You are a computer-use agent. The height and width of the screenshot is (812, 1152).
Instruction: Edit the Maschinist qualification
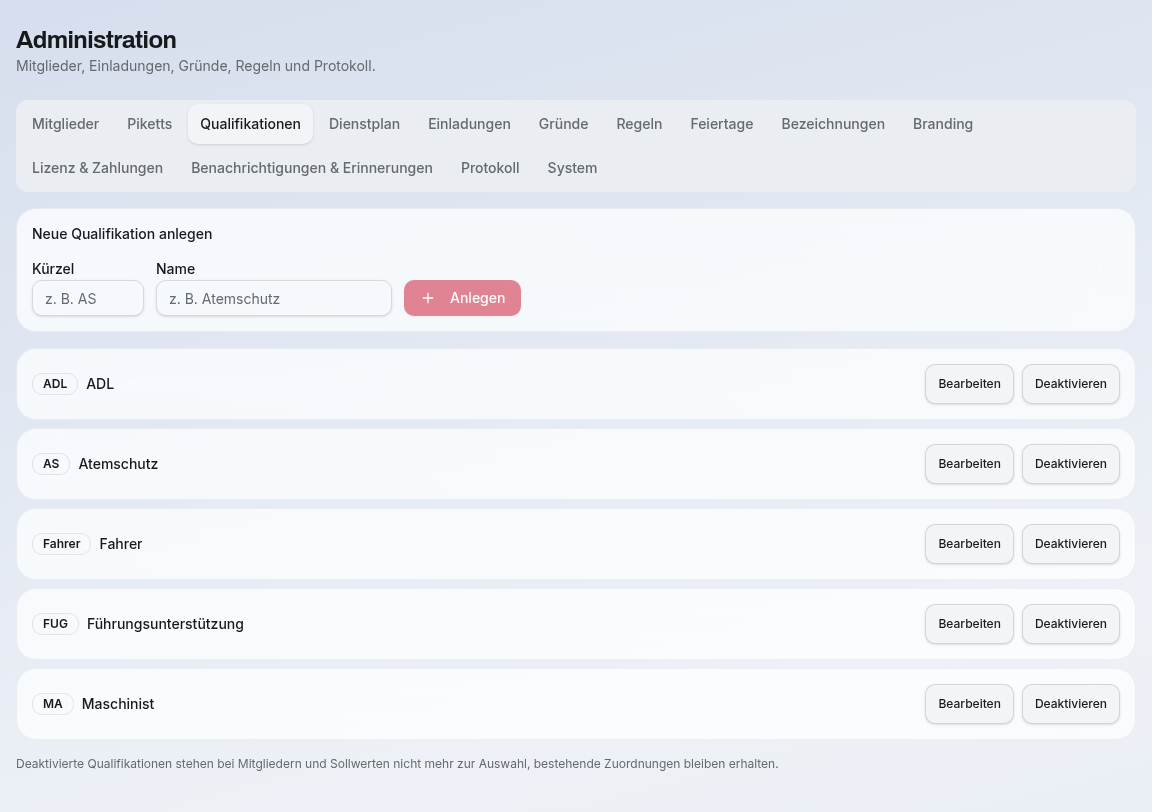click(x=969, y=705)
